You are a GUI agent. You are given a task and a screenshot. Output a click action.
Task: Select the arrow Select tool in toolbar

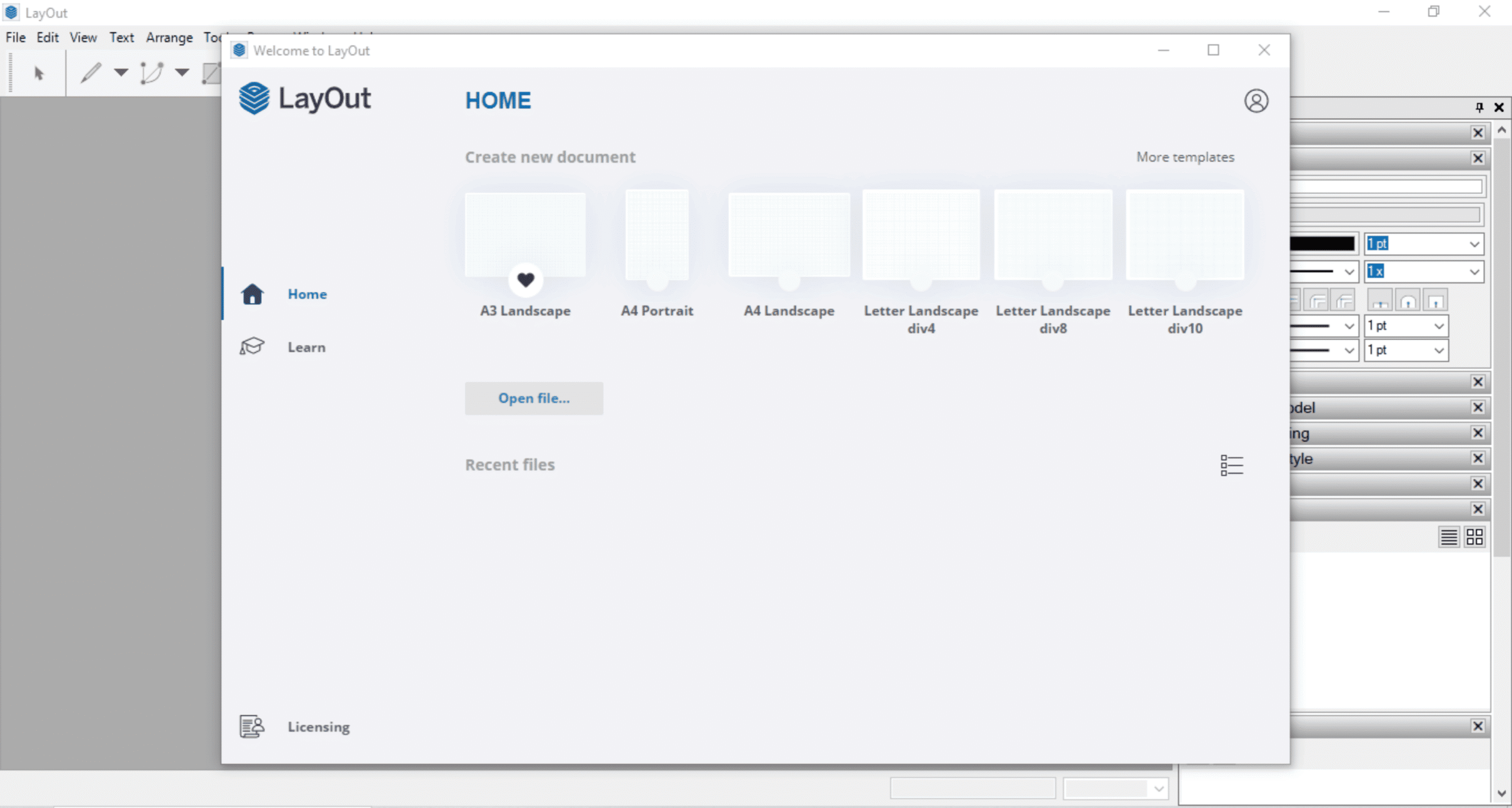click(39, 73)
